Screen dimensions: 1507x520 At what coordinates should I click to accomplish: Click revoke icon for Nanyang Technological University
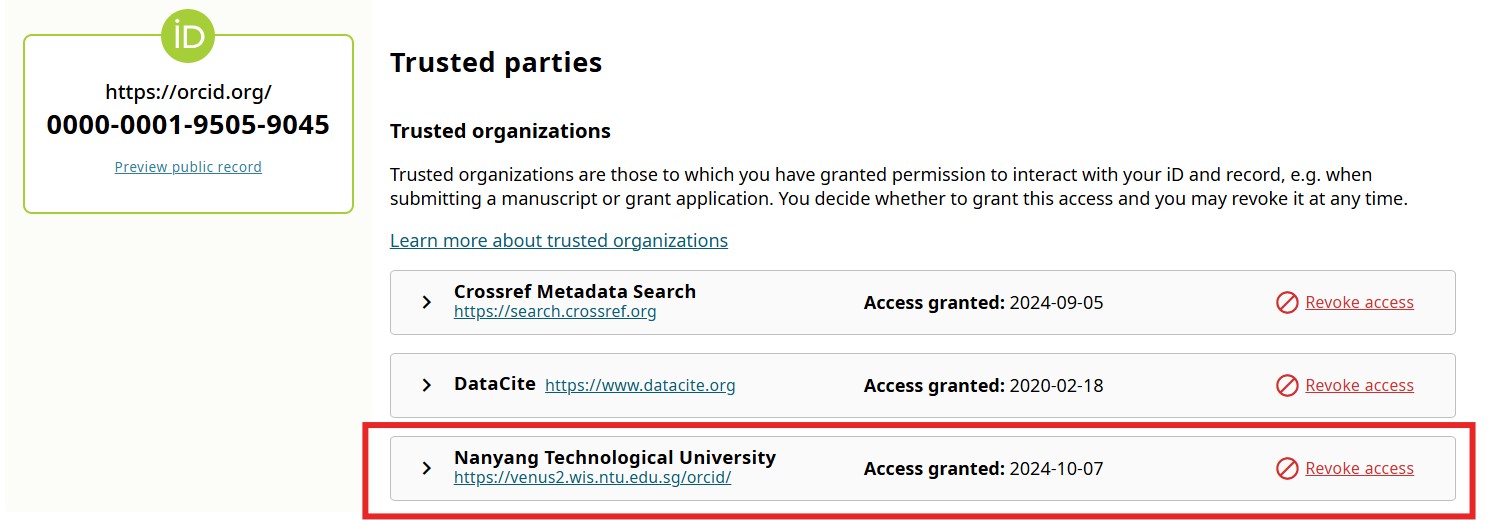1287,468
